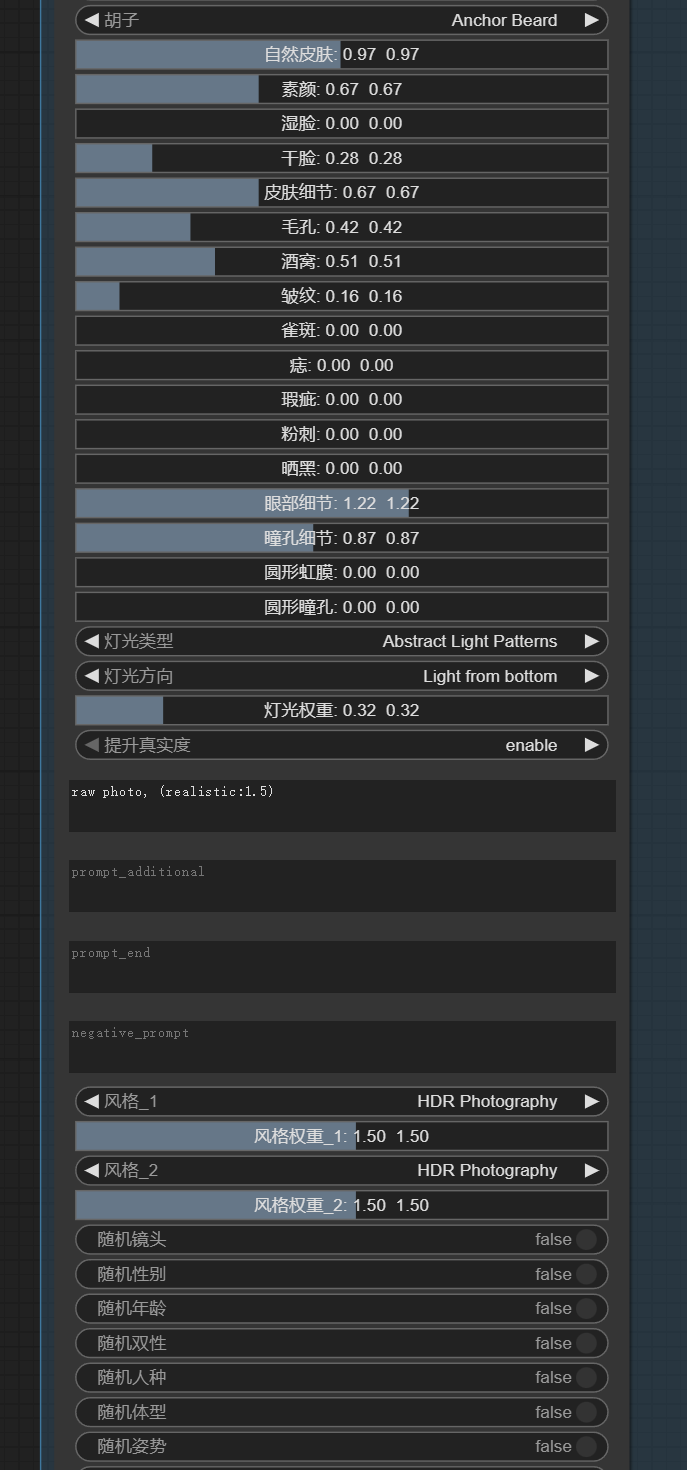Screen dimensions: 687x1470
Task: Open 提升真实度 enable dropdown
Action: (342, 745)
